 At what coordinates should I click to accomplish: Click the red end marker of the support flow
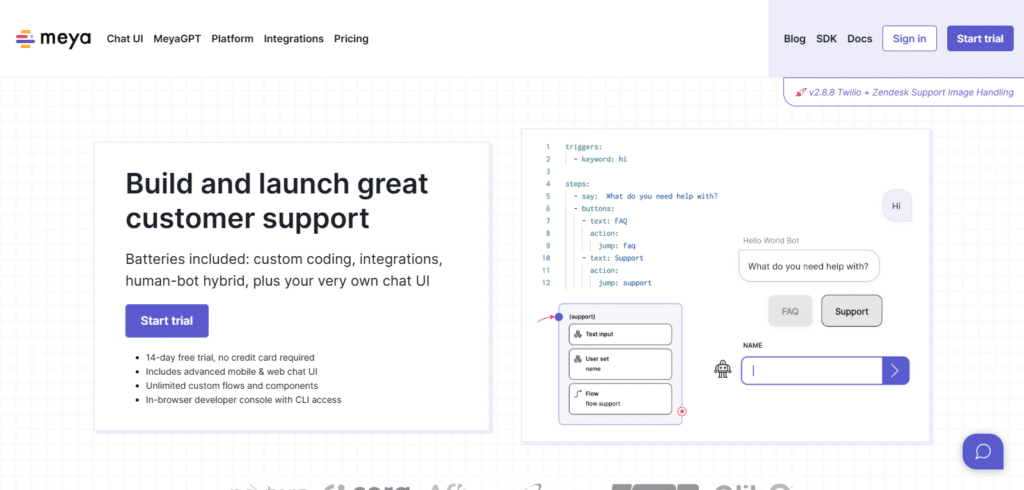(682, 412)
